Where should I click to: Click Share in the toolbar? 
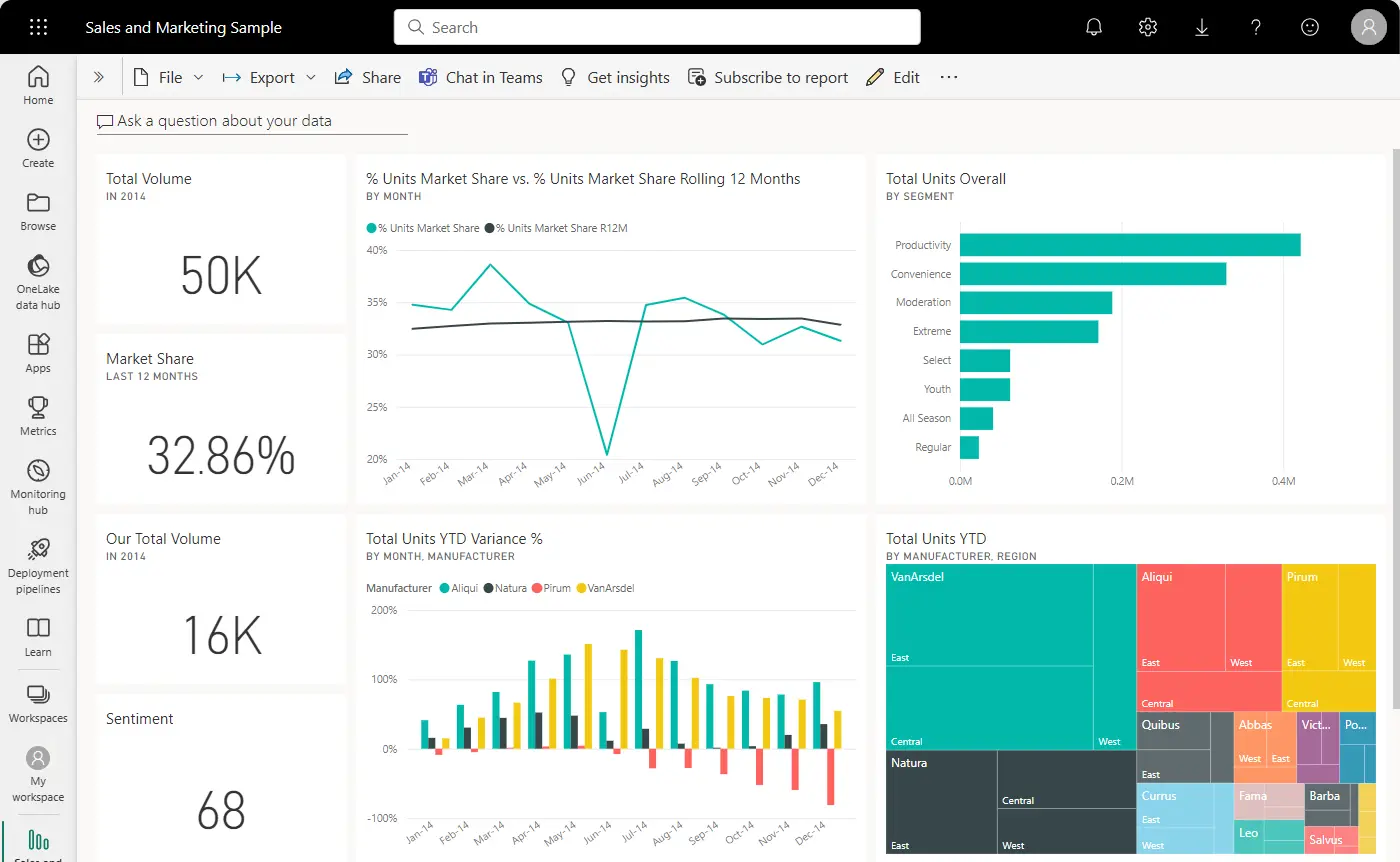pos(367,77)
